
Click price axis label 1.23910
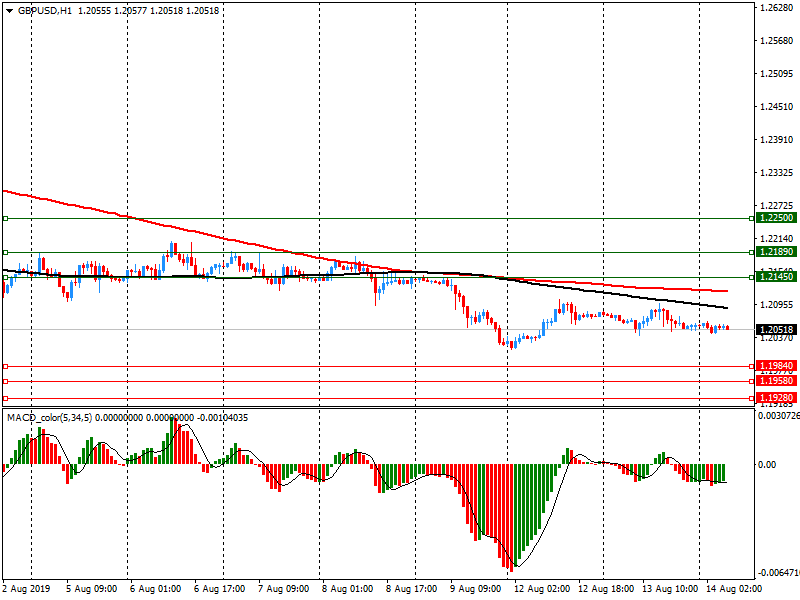click(777, 140)
